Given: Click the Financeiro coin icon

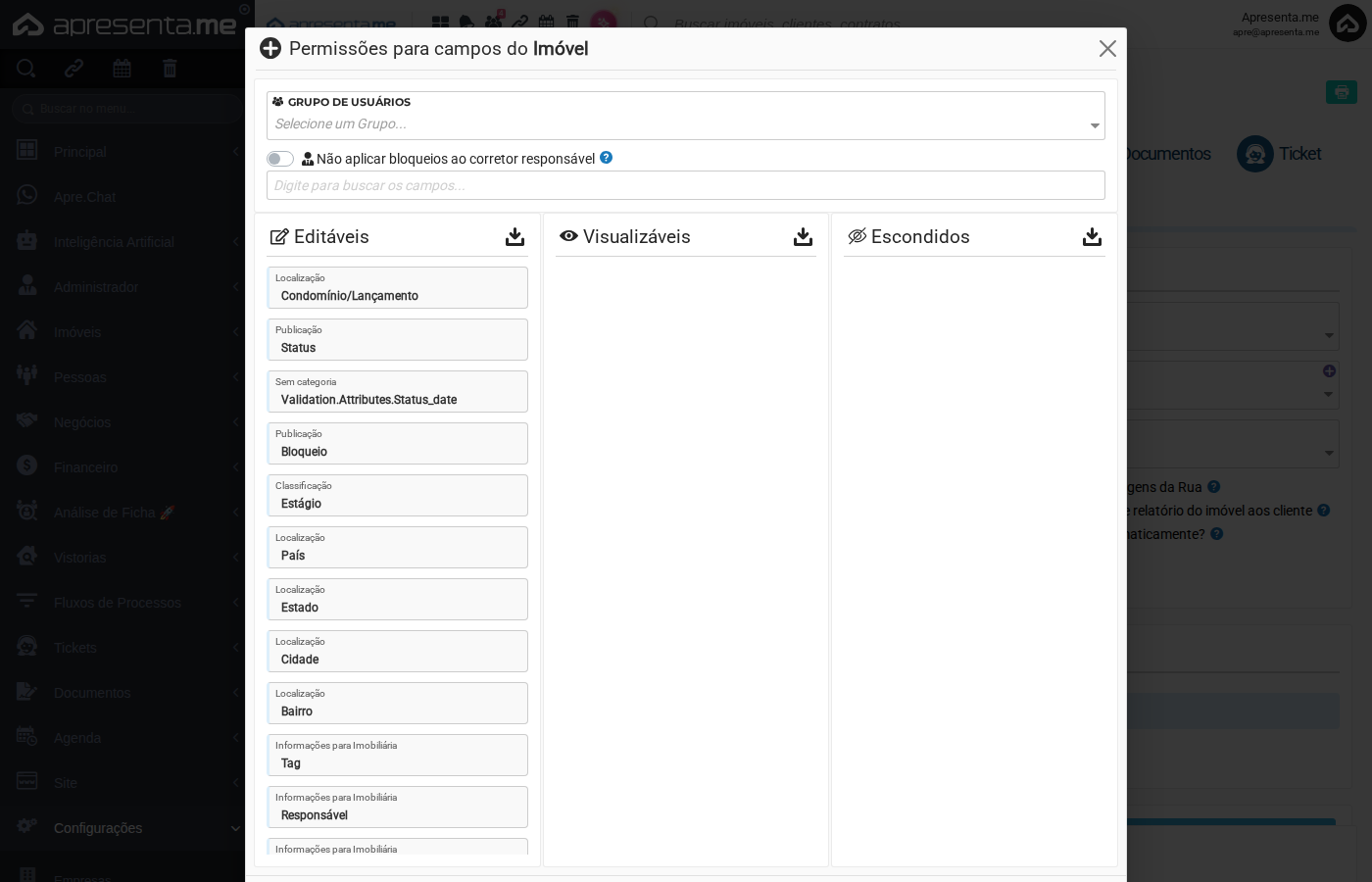Looking at the screenshot, I should [27, 466].
